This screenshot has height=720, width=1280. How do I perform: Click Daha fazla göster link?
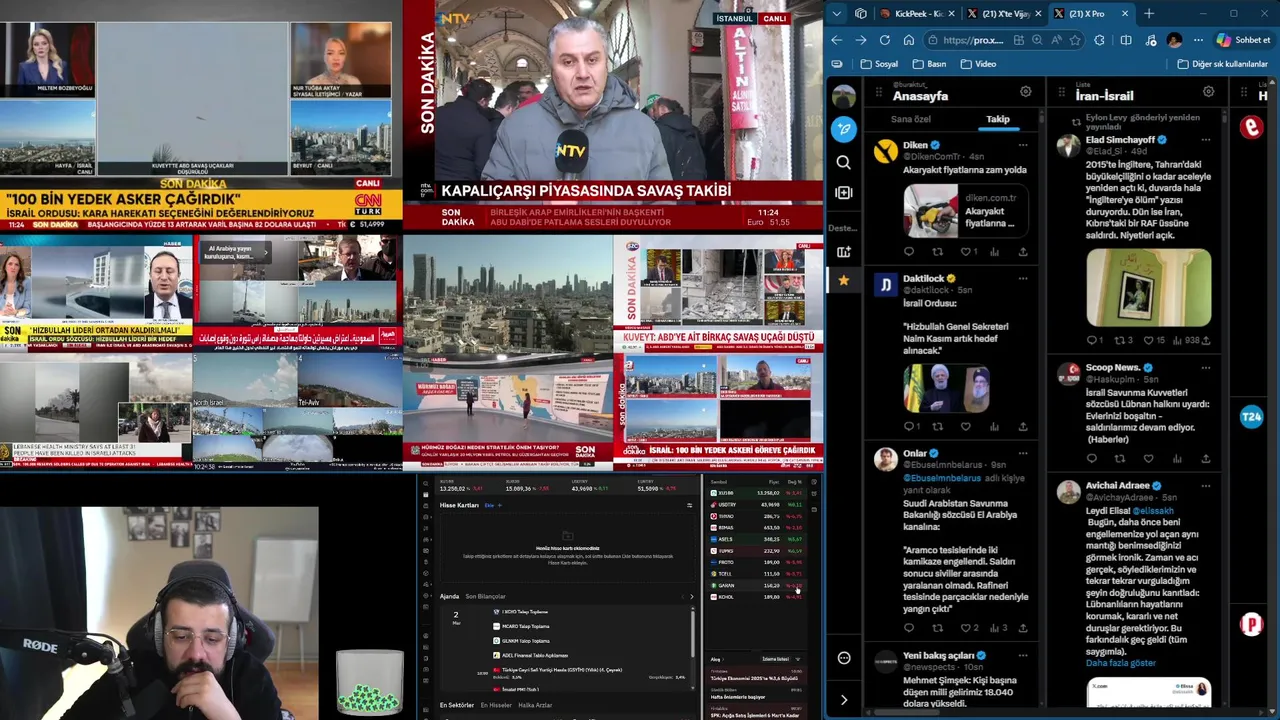pos(1120,663)
